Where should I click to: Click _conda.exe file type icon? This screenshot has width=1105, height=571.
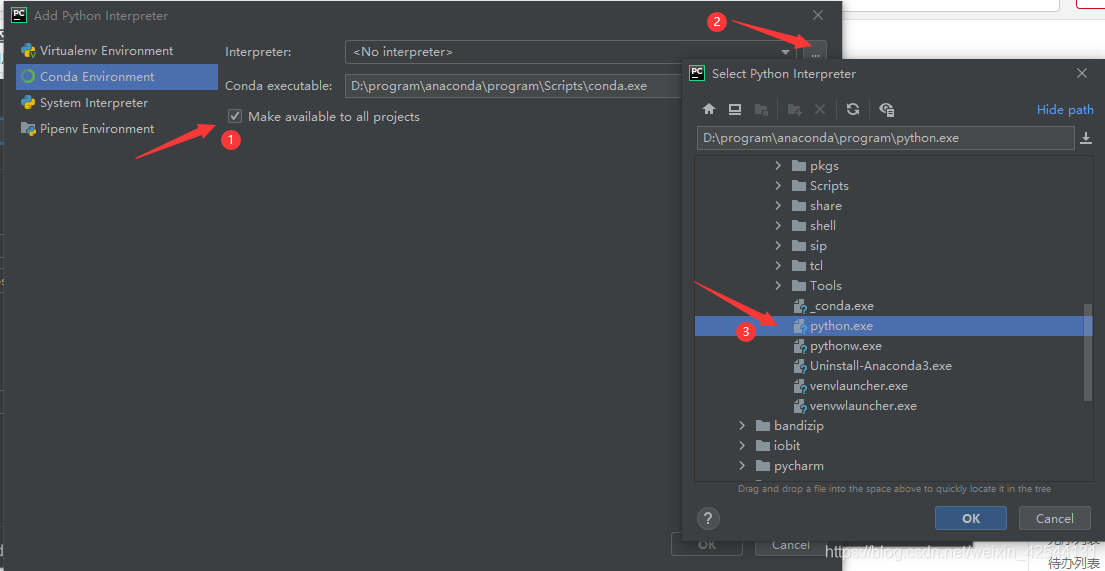(x=800, y=307)
